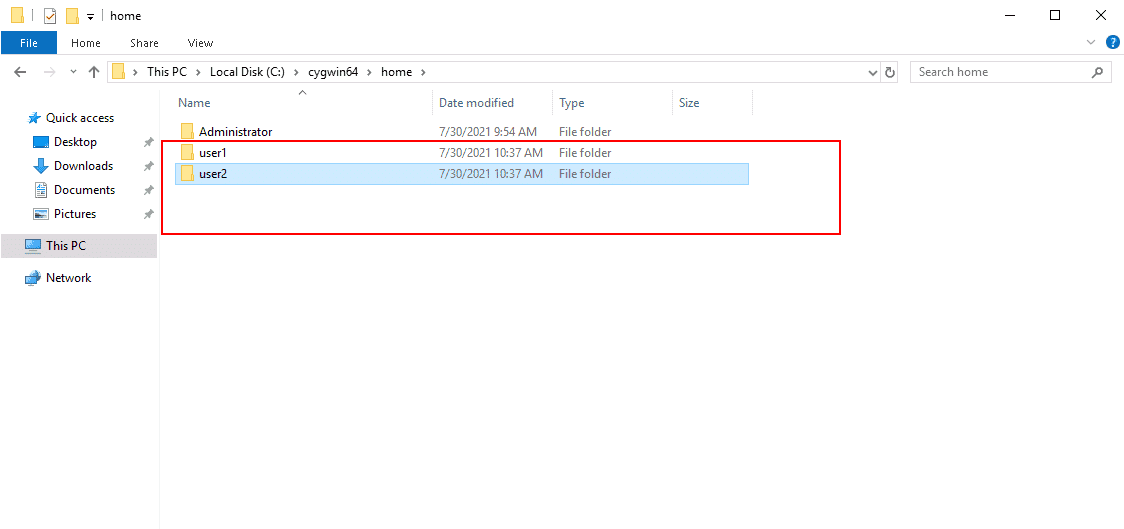Click the pin icon next to Downloads

pos(148,166)
